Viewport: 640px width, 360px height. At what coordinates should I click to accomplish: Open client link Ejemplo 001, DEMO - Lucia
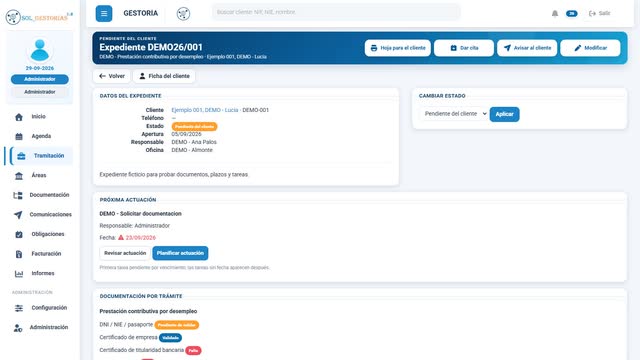(x=204, y=110)
